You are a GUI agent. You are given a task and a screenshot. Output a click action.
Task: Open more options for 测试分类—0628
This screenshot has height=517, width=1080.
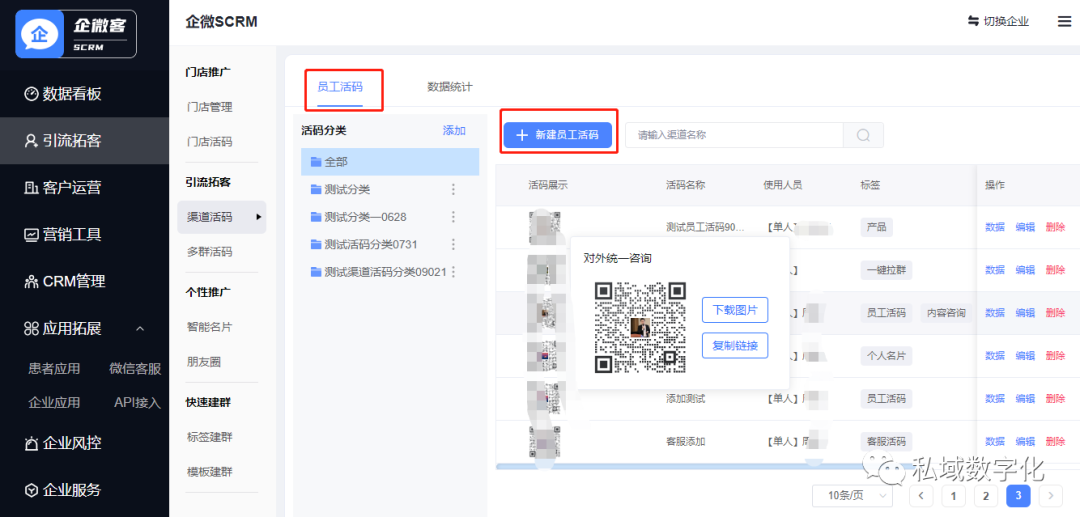tap(453, 217)
